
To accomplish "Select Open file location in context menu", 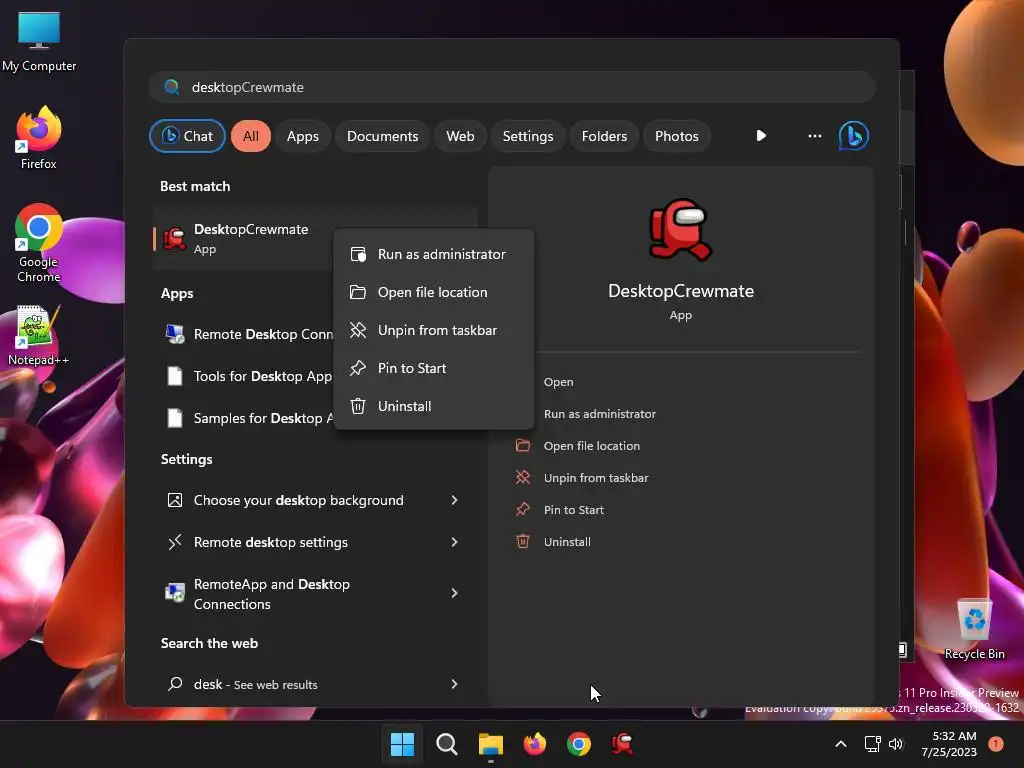I will tap(434, 292).
